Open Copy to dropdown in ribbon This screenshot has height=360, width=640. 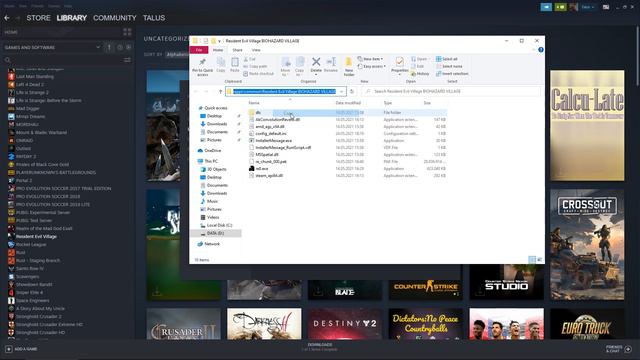300,67
